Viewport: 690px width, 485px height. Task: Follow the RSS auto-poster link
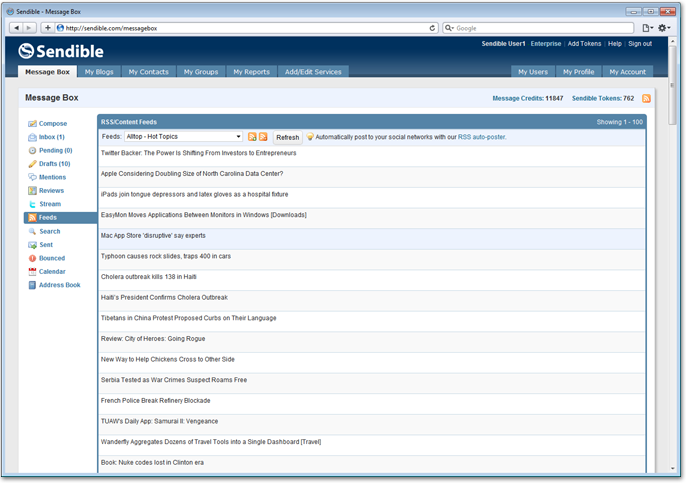[x=482, y=137]
